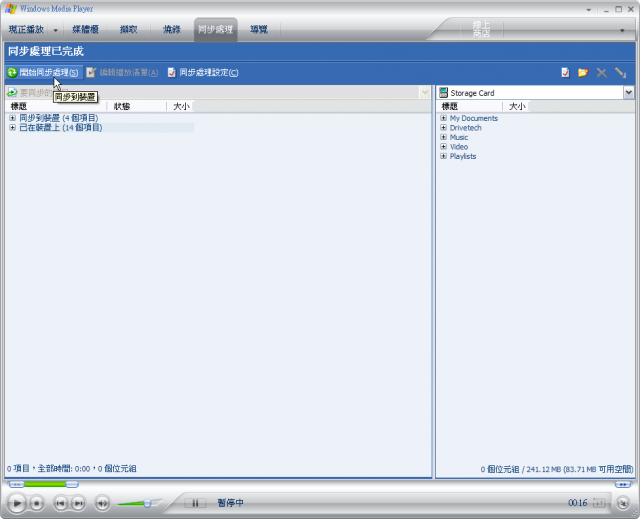
Task: Expand the 同步到裝置 (4 個項目) node
Action: [12, 118]
